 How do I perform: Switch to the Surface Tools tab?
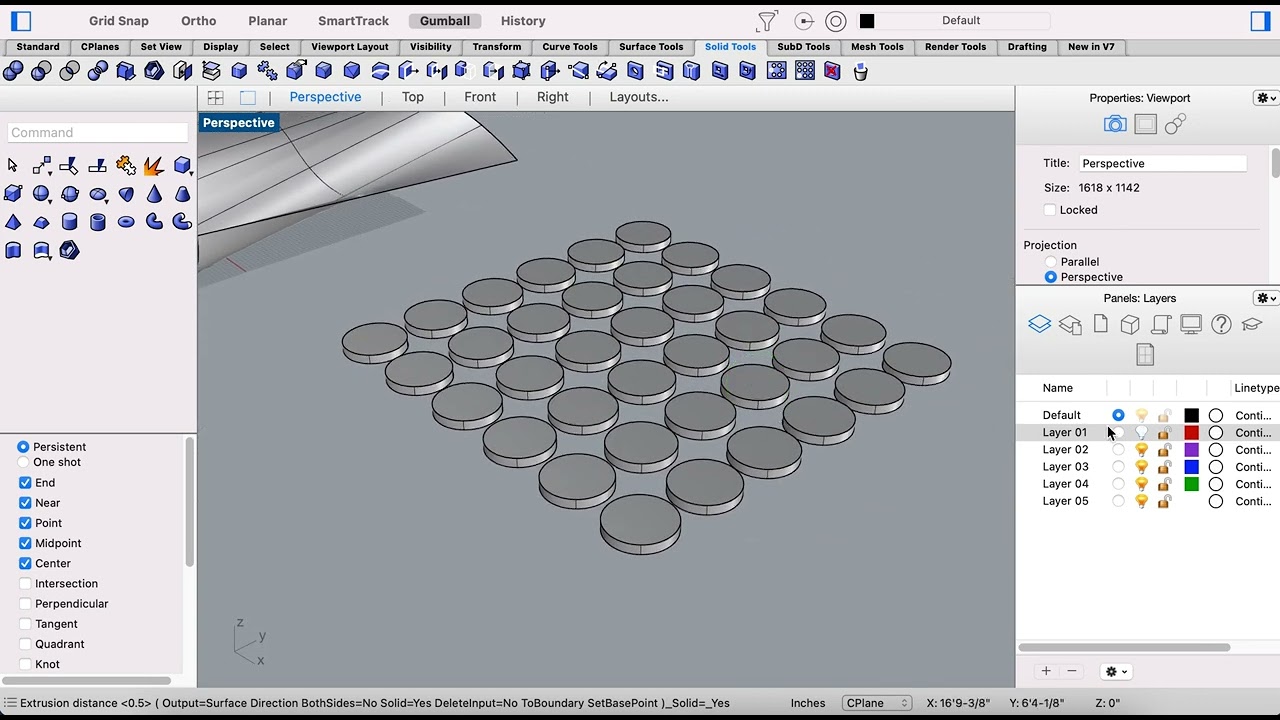pos(651,47)
